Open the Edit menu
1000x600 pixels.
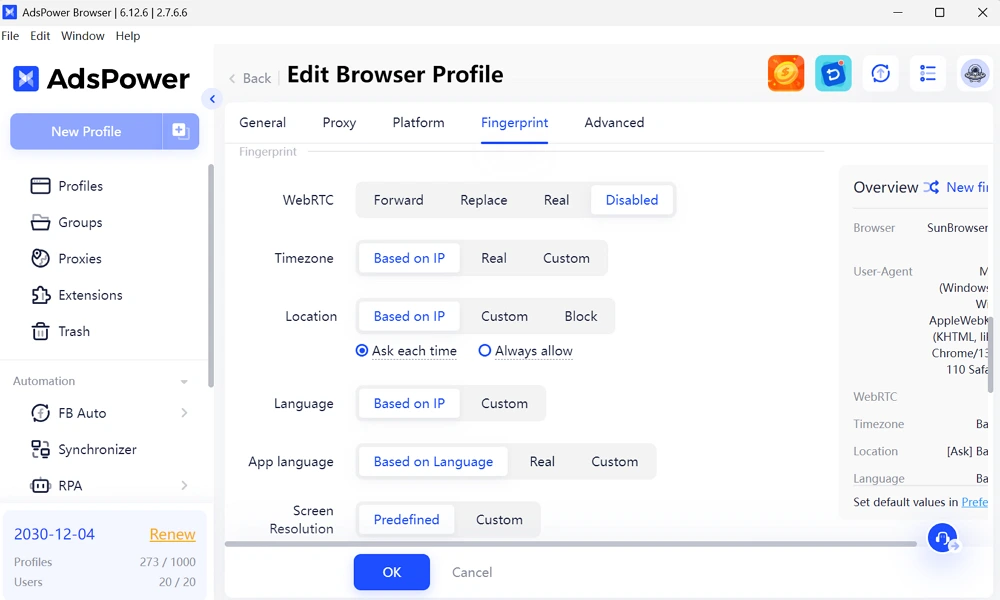(40, 36)
